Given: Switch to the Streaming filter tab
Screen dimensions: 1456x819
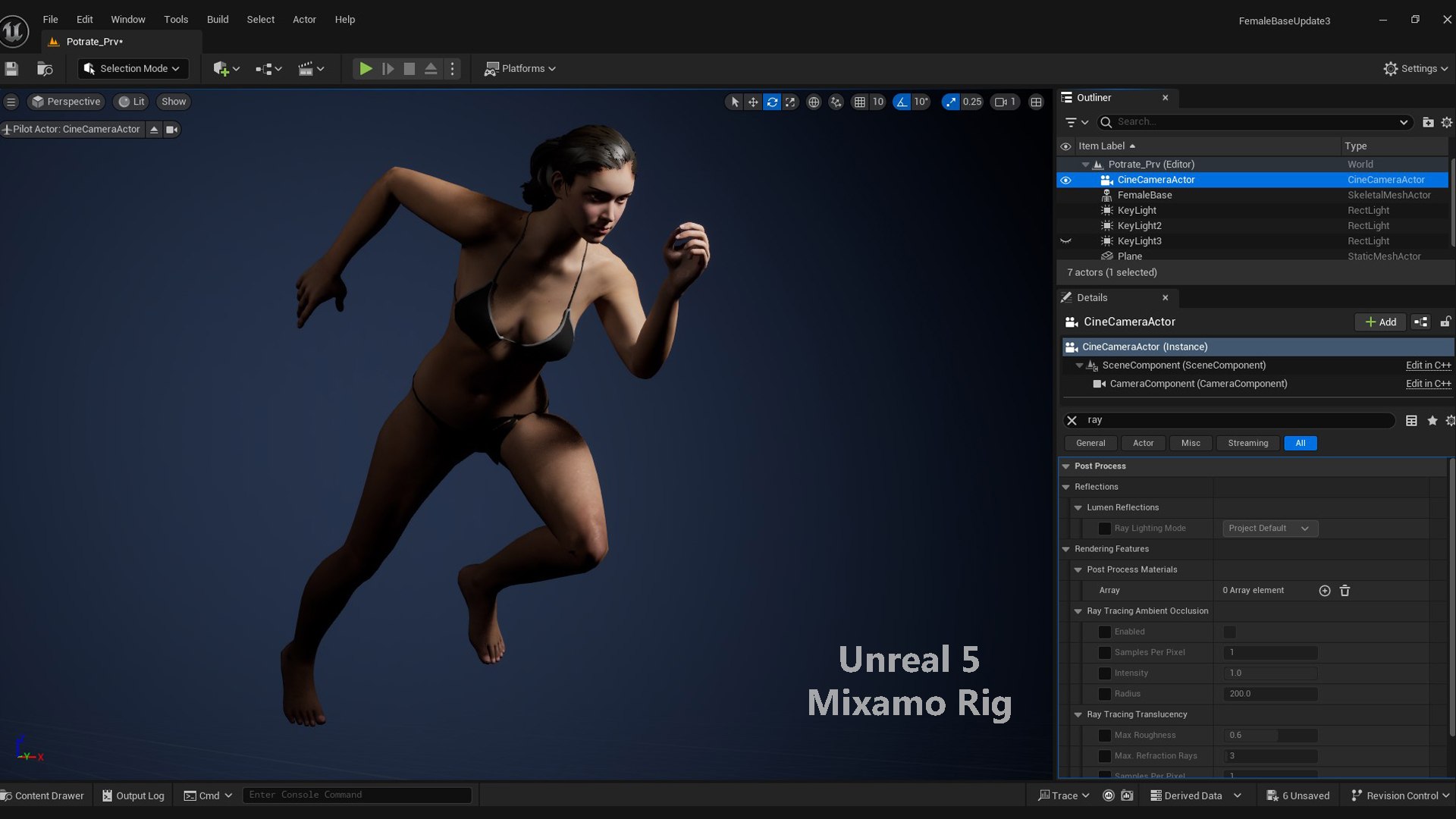Looking at the screenshot, I should 1247,444.
